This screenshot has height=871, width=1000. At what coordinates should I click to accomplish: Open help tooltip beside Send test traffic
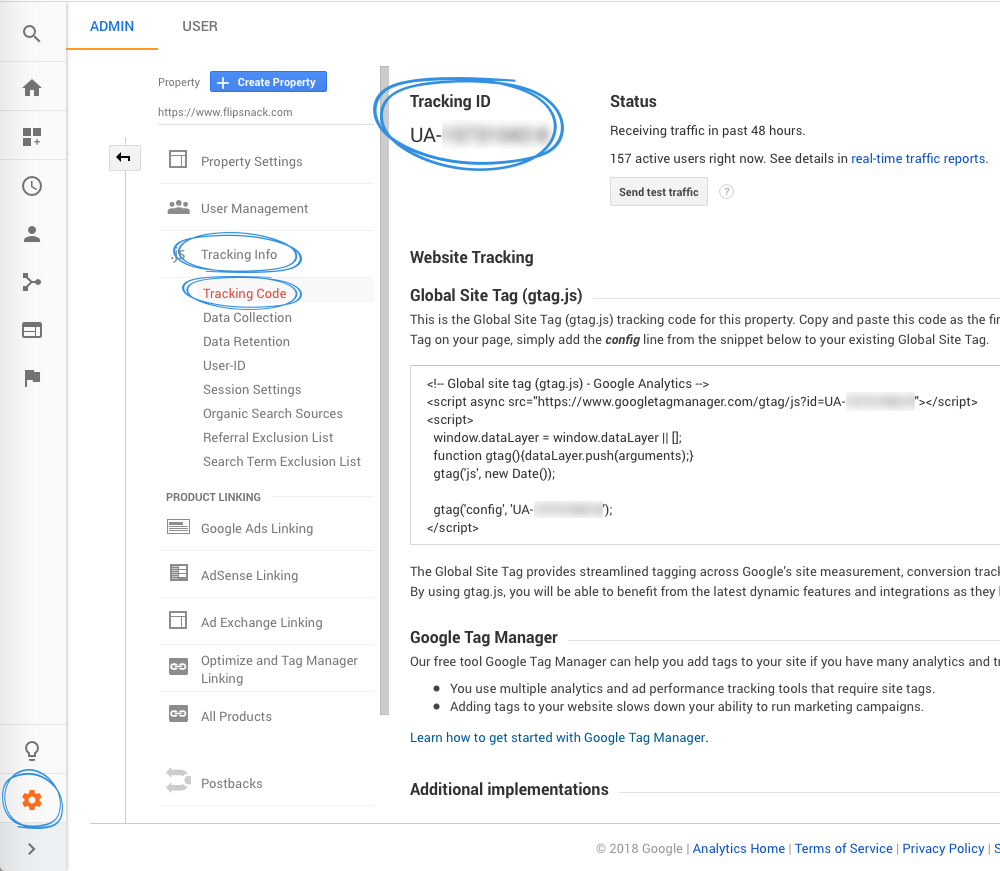[x=726, y=191]
